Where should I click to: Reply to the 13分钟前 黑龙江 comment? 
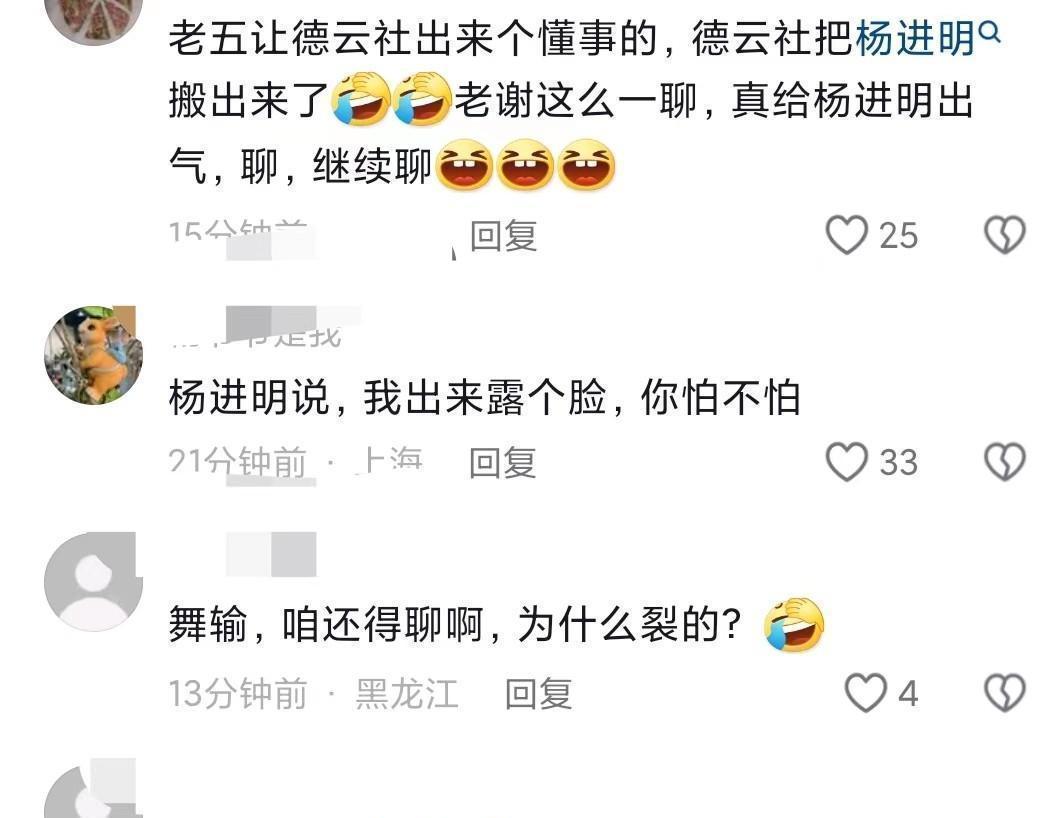539,694
